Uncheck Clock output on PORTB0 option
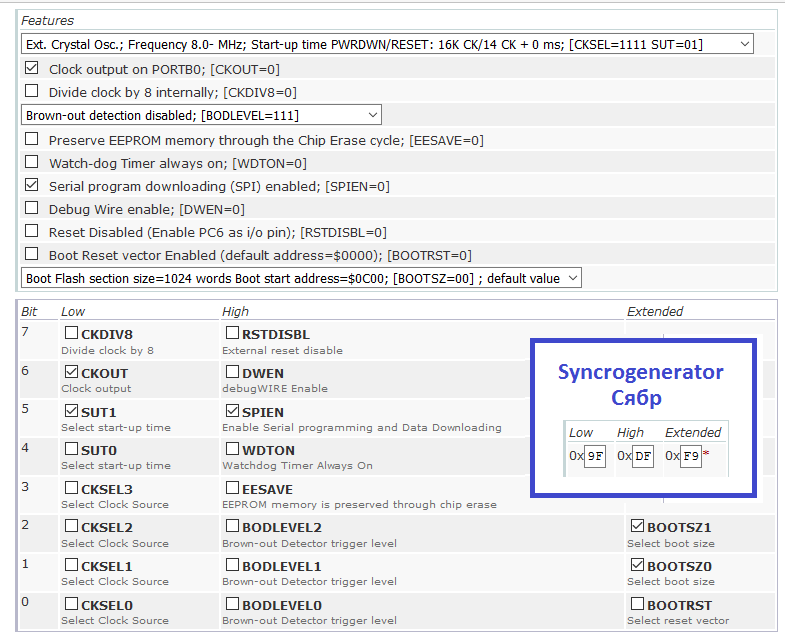Image resolution: width=785 pixels, height=641 pixels. (x=32, y=68)
